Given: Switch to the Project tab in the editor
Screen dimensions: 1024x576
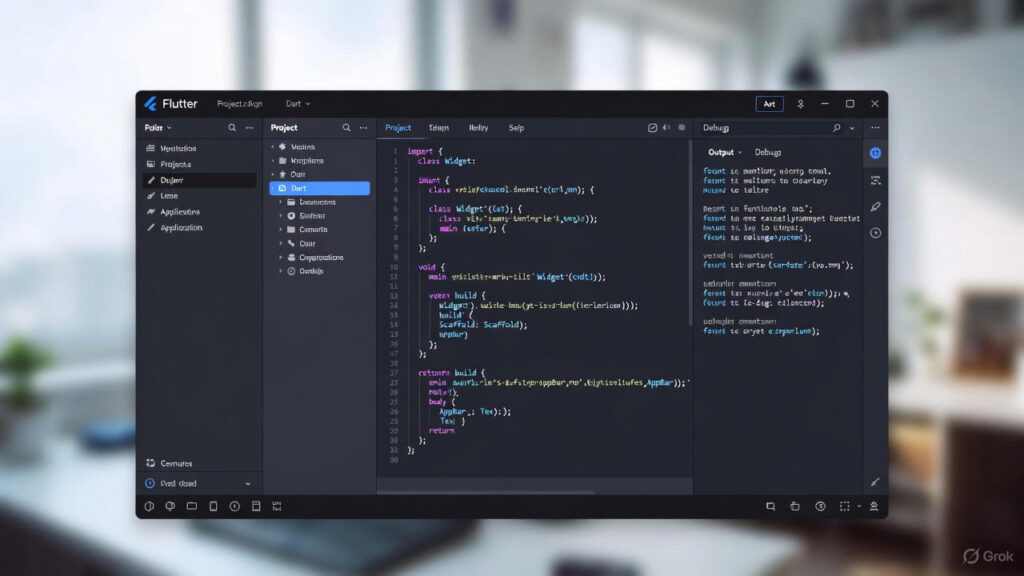Looking at the screenshot, I should point(398,128).
